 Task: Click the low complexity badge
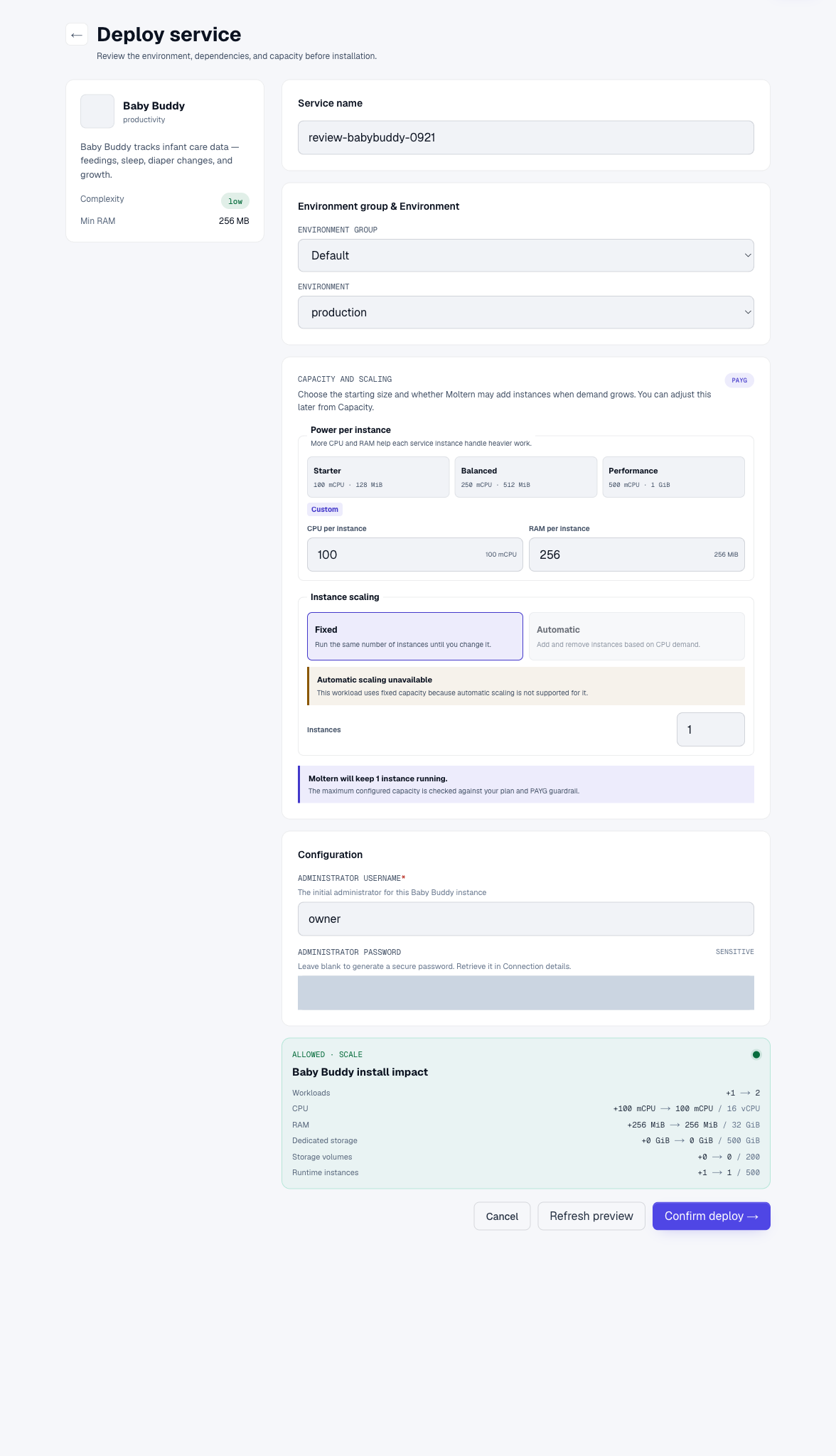(235, 201)
